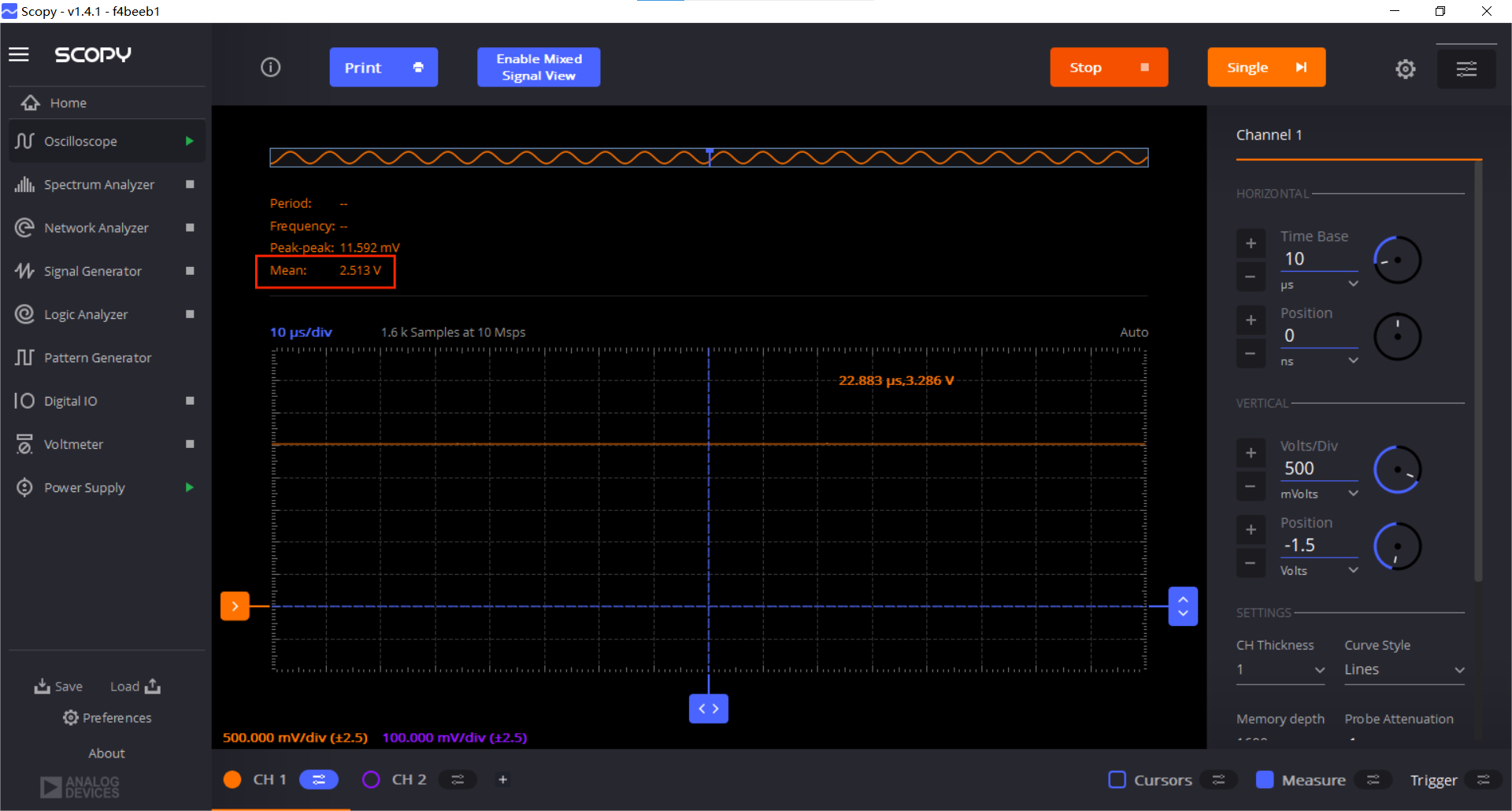Increase Volts/Div with plus button
The image size is (1512, 811).
[1251, 453]
